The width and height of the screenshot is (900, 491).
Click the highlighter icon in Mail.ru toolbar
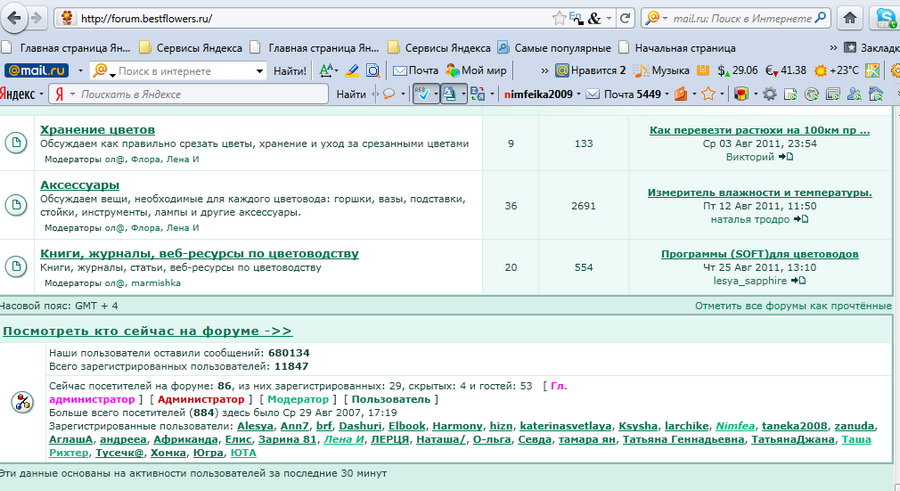coord(351,70)
